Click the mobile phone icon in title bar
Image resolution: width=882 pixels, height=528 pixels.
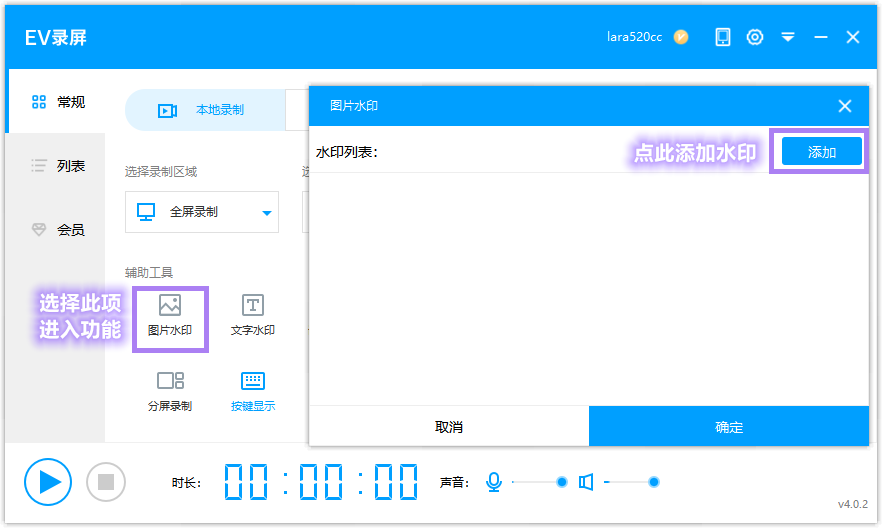(x=722, y=37)
